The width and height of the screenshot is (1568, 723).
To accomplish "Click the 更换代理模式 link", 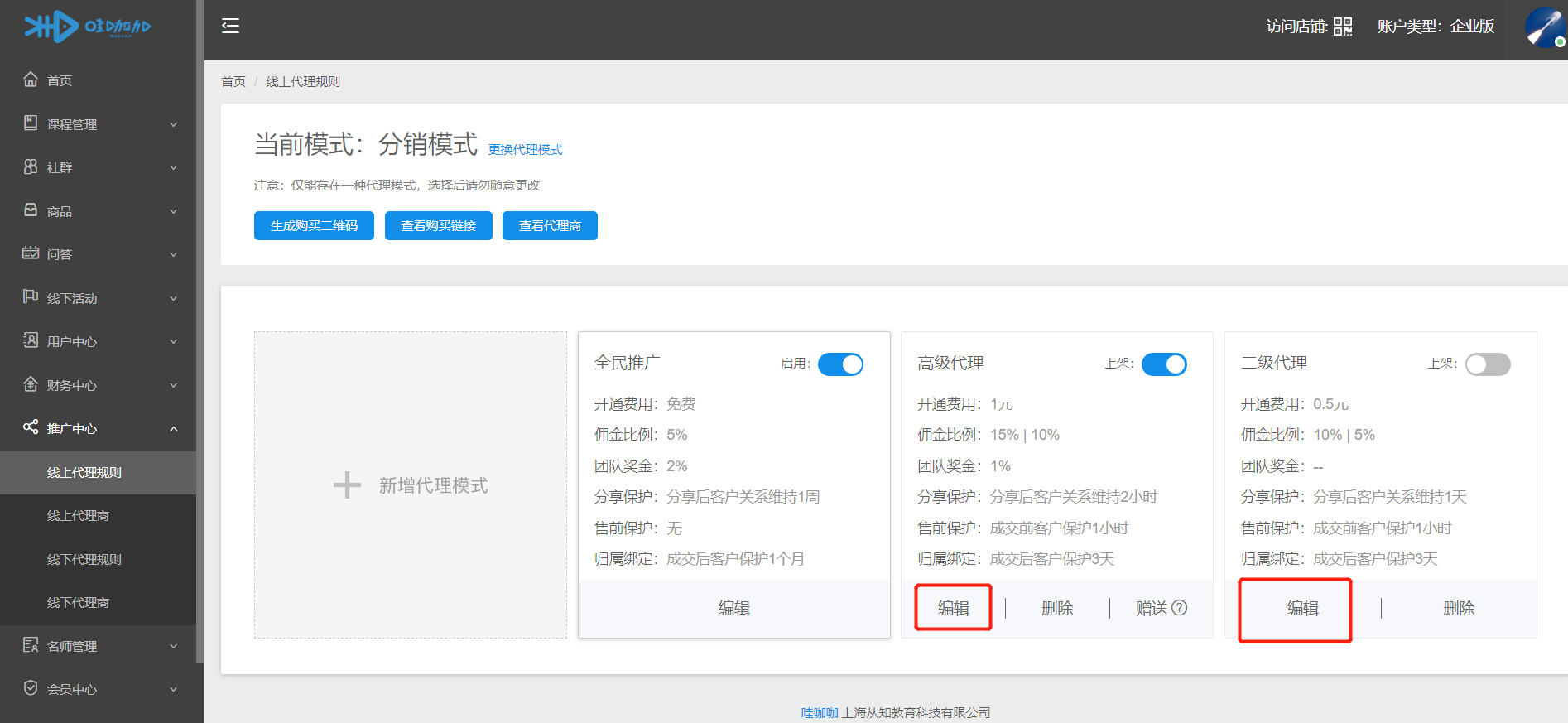I will 525,149.
